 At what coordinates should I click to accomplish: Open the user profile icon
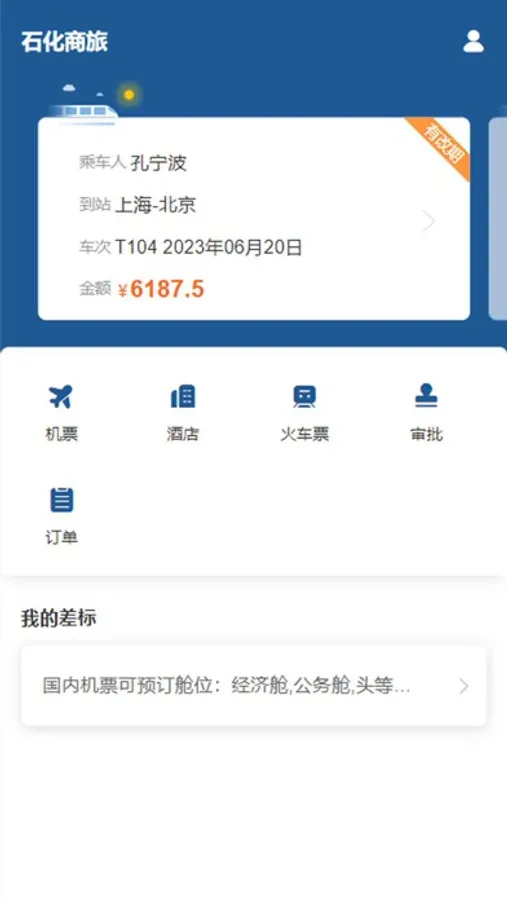tap(473, 41)
